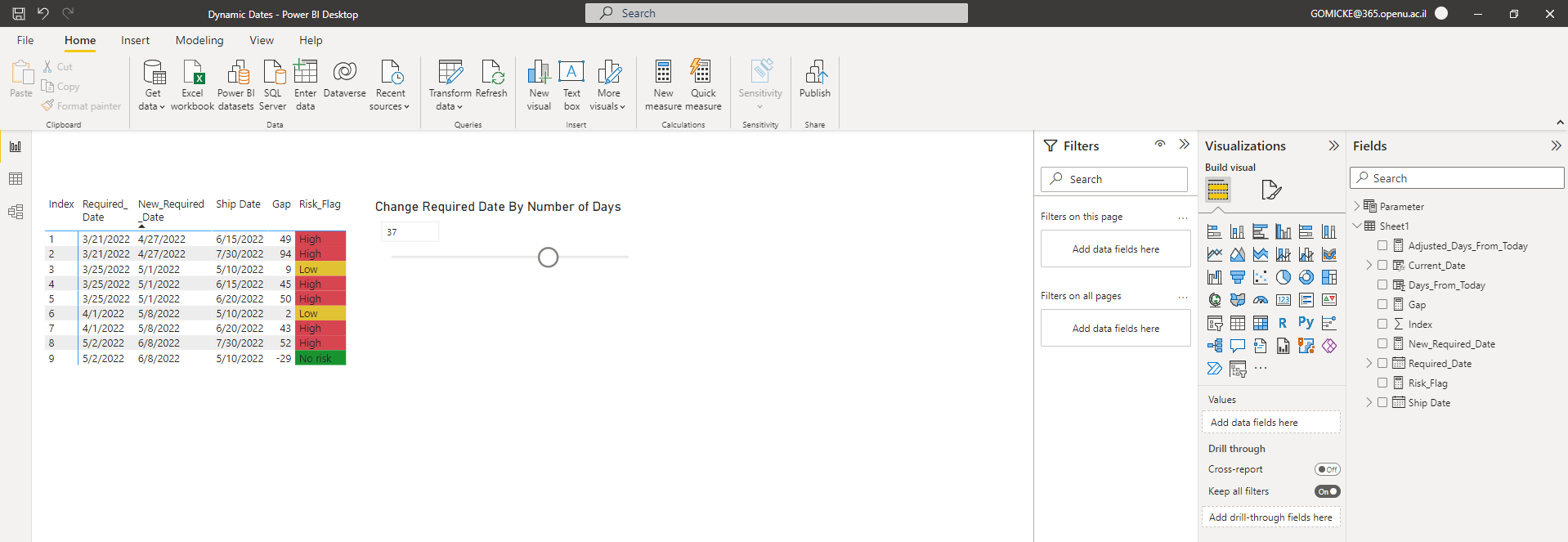
Task: Select the Q&A speech bubble visual
Action: click(x=1238, y=346)
